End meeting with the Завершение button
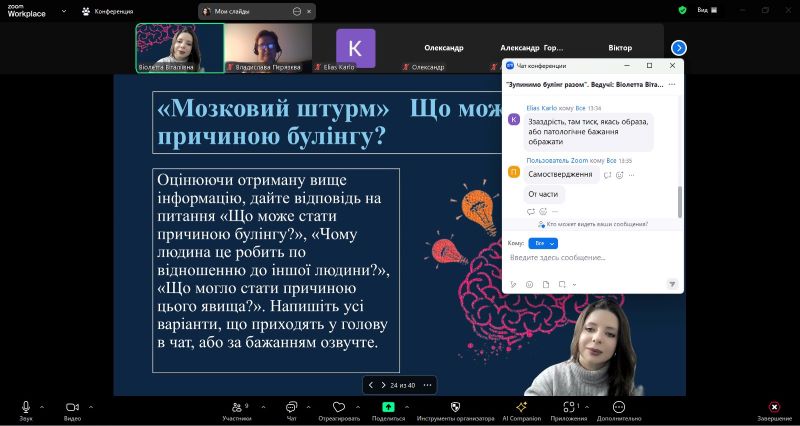 (x=774, y=410)
